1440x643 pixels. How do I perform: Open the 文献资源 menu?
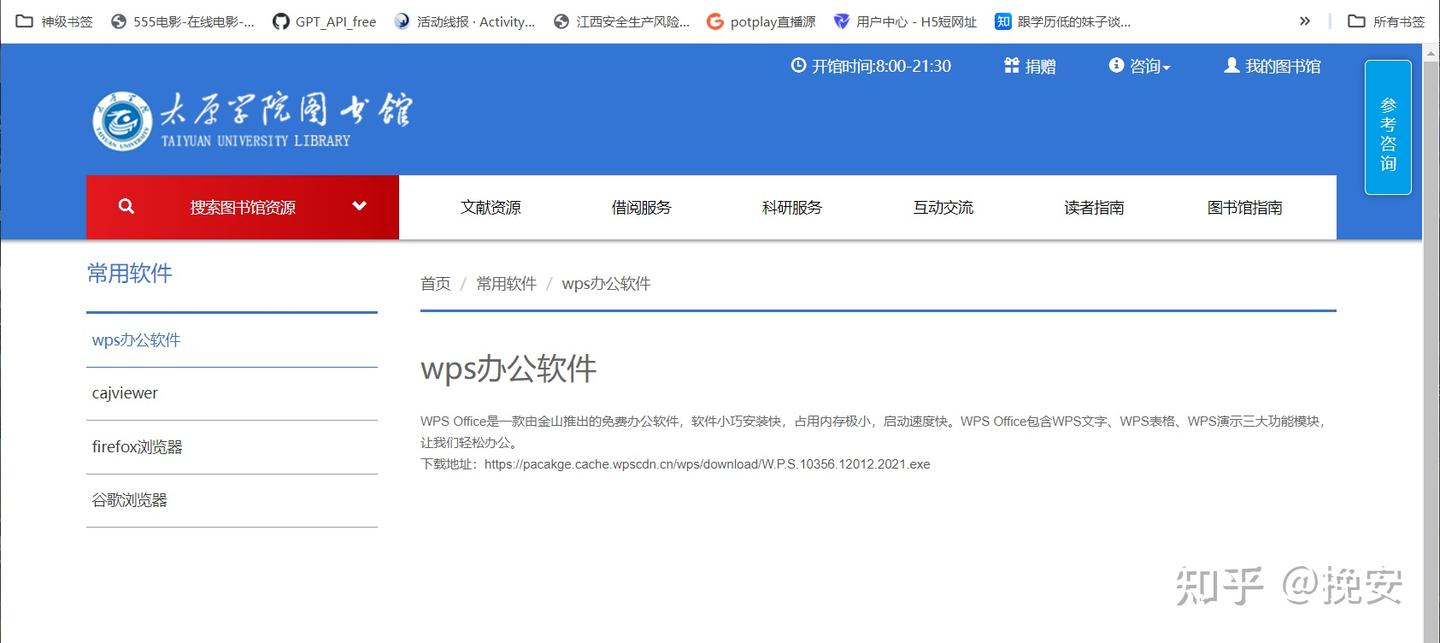(x=491, y=208)
